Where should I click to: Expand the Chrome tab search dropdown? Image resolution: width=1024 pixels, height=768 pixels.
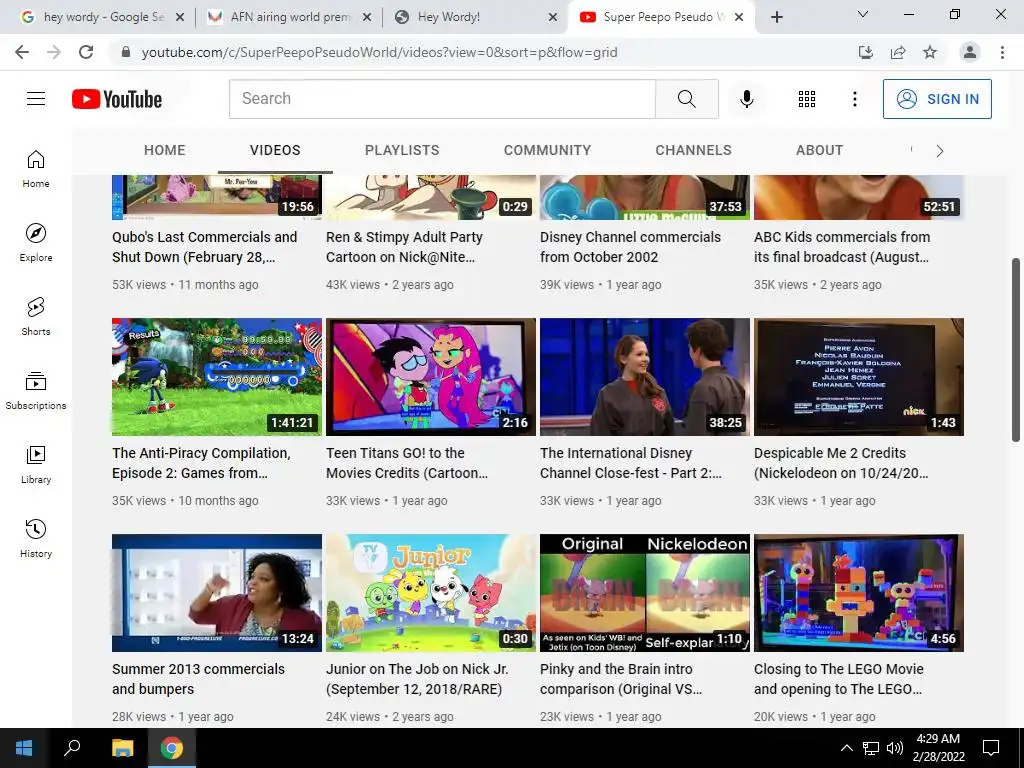(x=862, y=14)
